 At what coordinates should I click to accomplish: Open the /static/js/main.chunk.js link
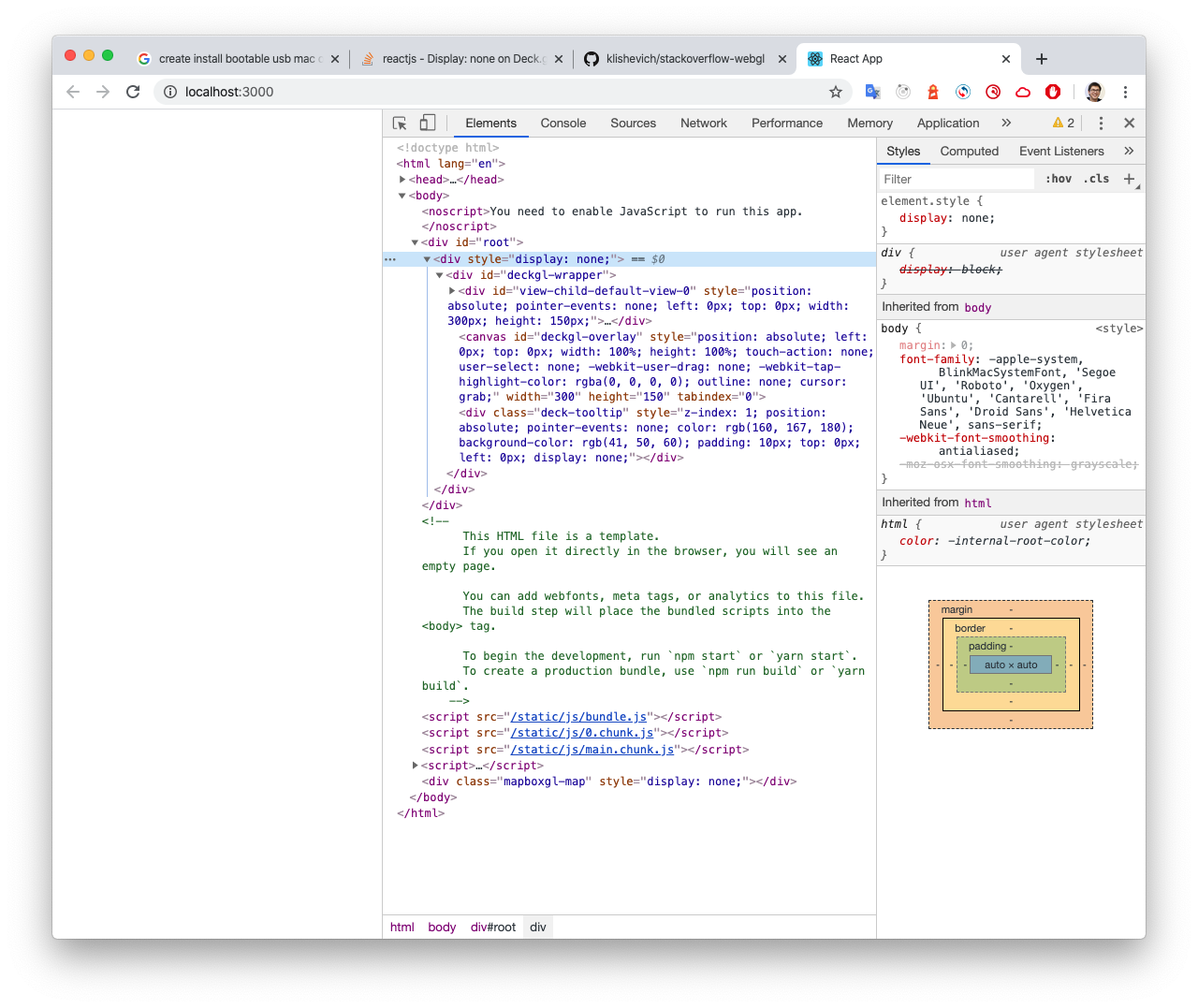pyautogui.click(x=592, y=750)
